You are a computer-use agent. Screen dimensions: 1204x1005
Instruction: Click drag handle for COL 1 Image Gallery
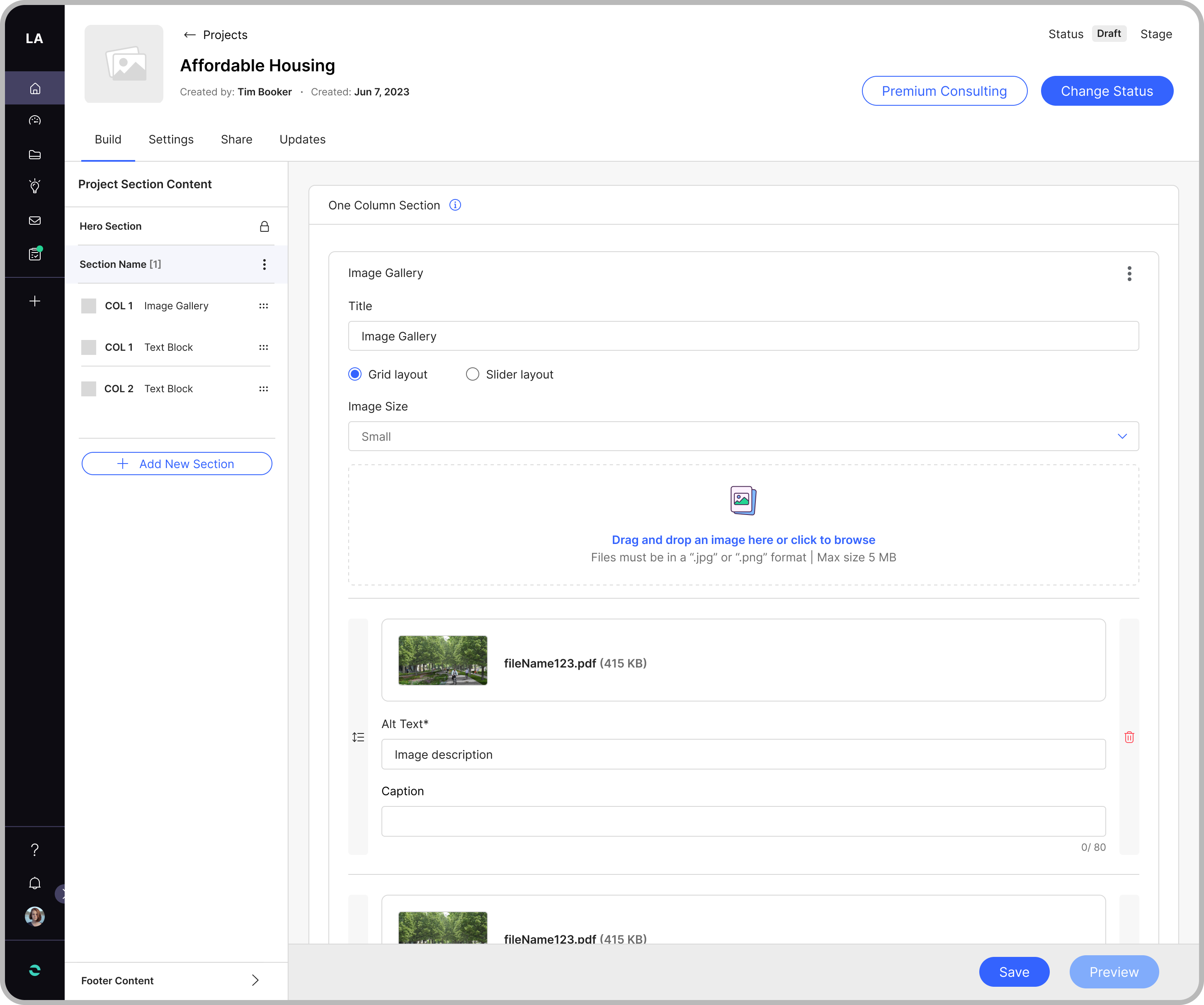tap(264, 306)
